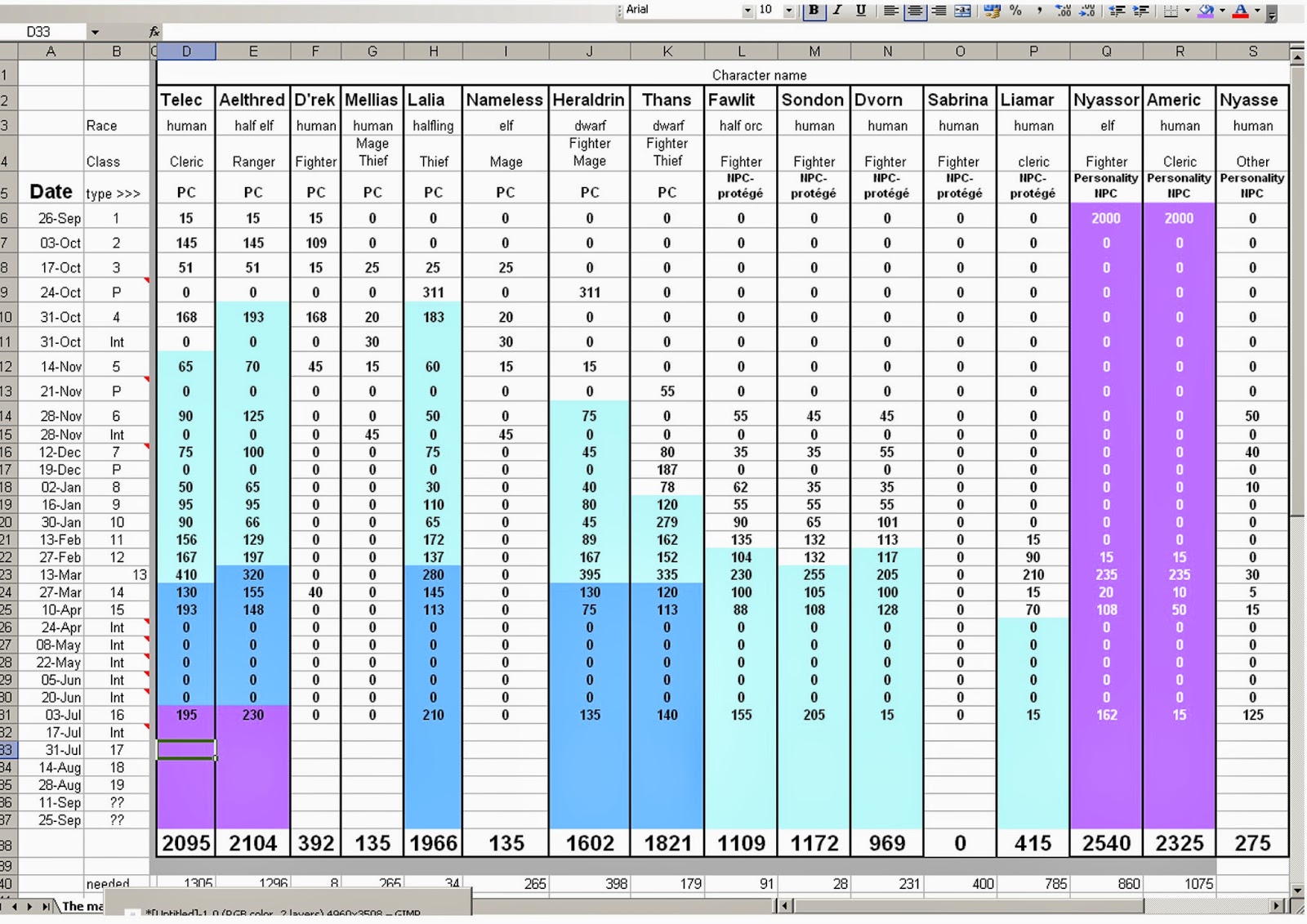Viewport: 1307px width, 924px height.
Task: Click Decrease Indent icon
Action: (1117, 11)
